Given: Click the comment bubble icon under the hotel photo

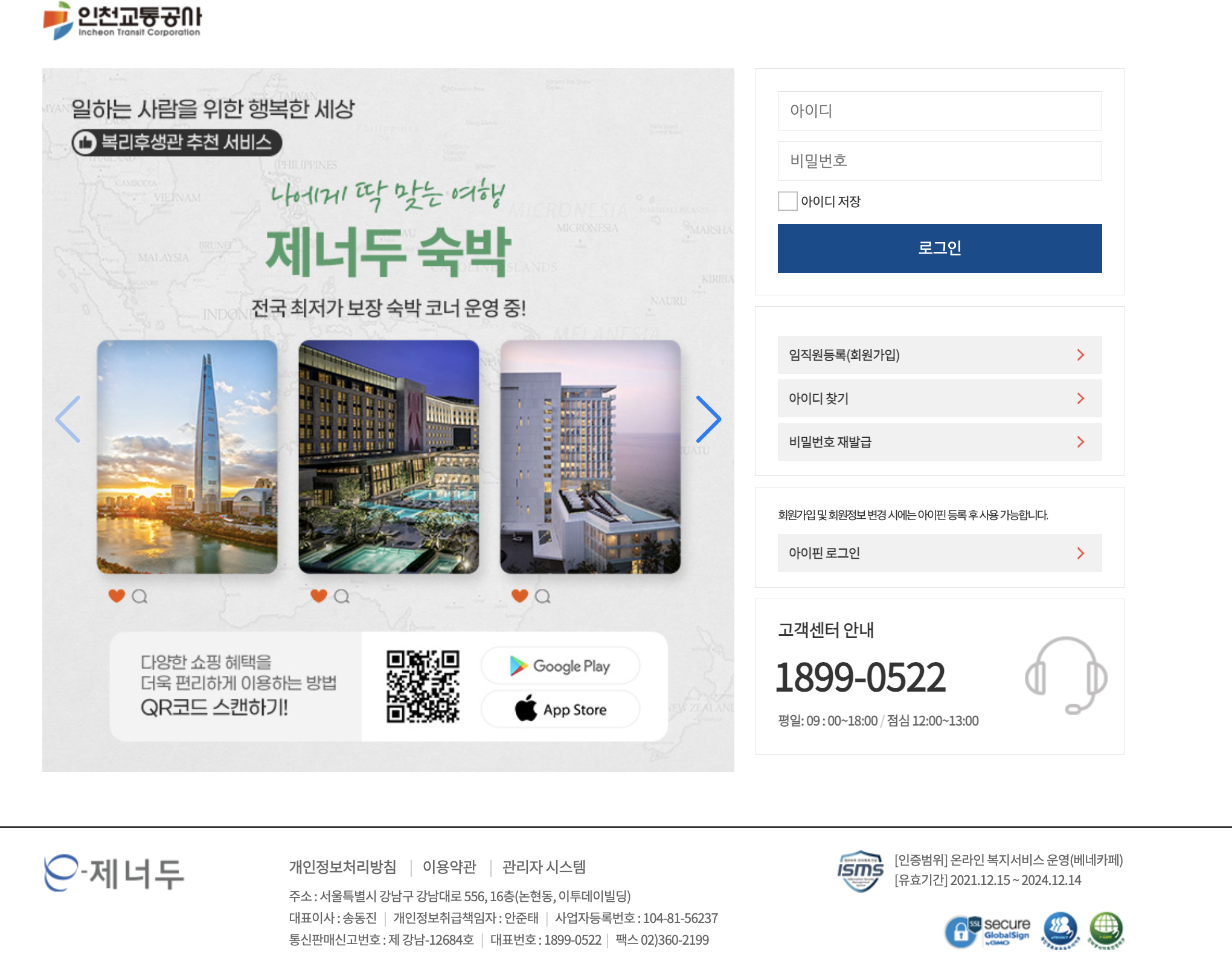Looking at the screenshot, I should [342, 596].
